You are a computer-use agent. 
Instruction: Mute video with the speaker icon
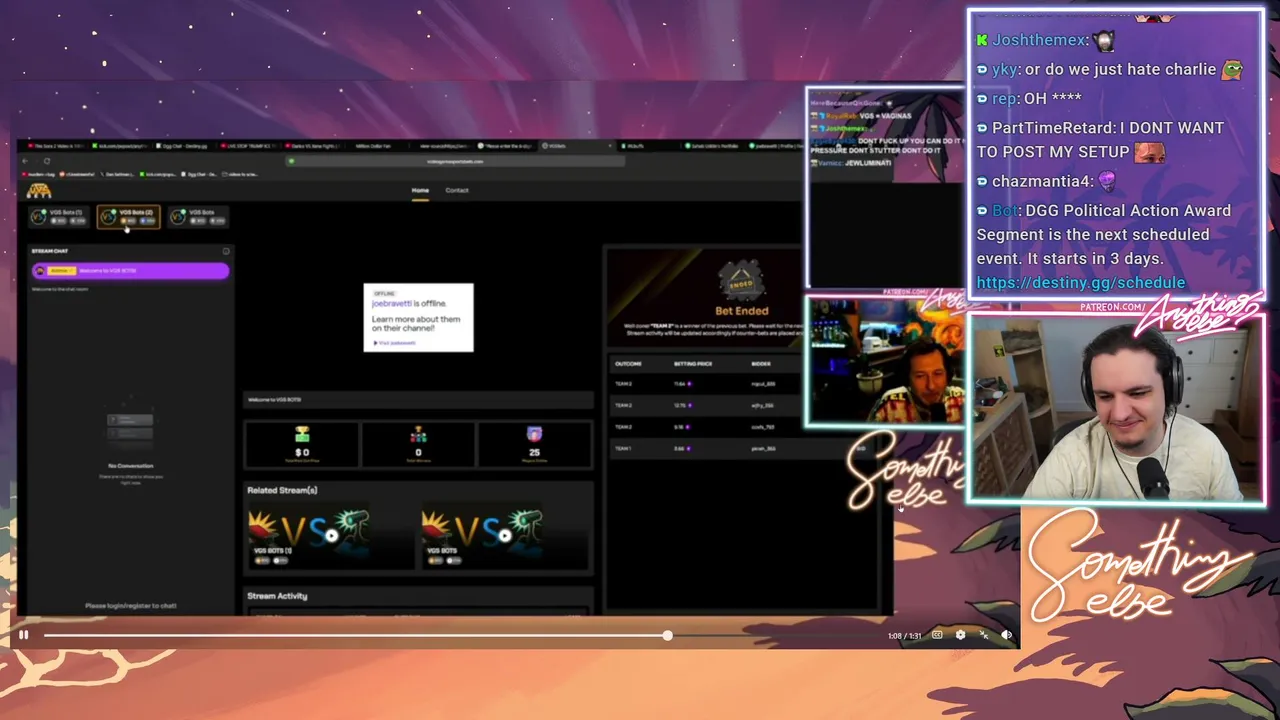1007,635
